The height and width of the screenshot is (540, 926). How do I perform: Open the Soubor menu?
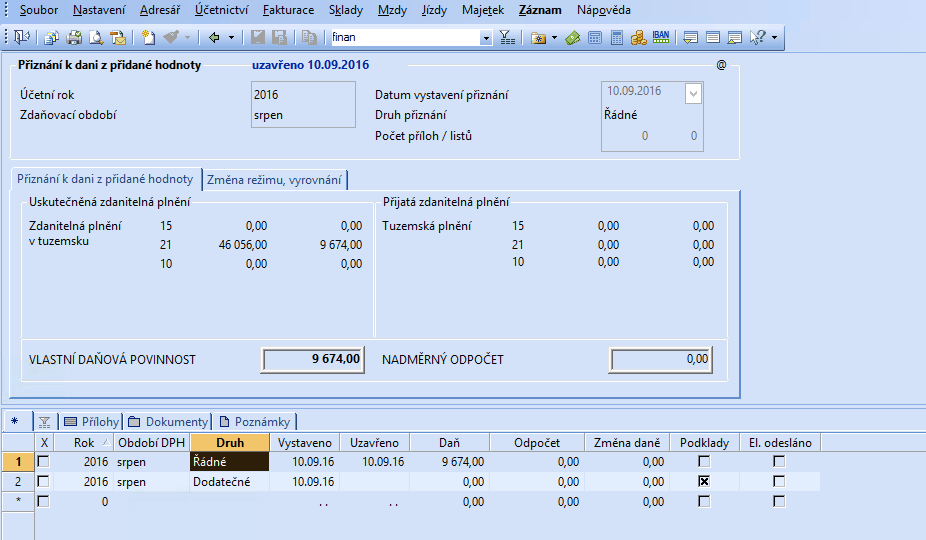(39, 10)
